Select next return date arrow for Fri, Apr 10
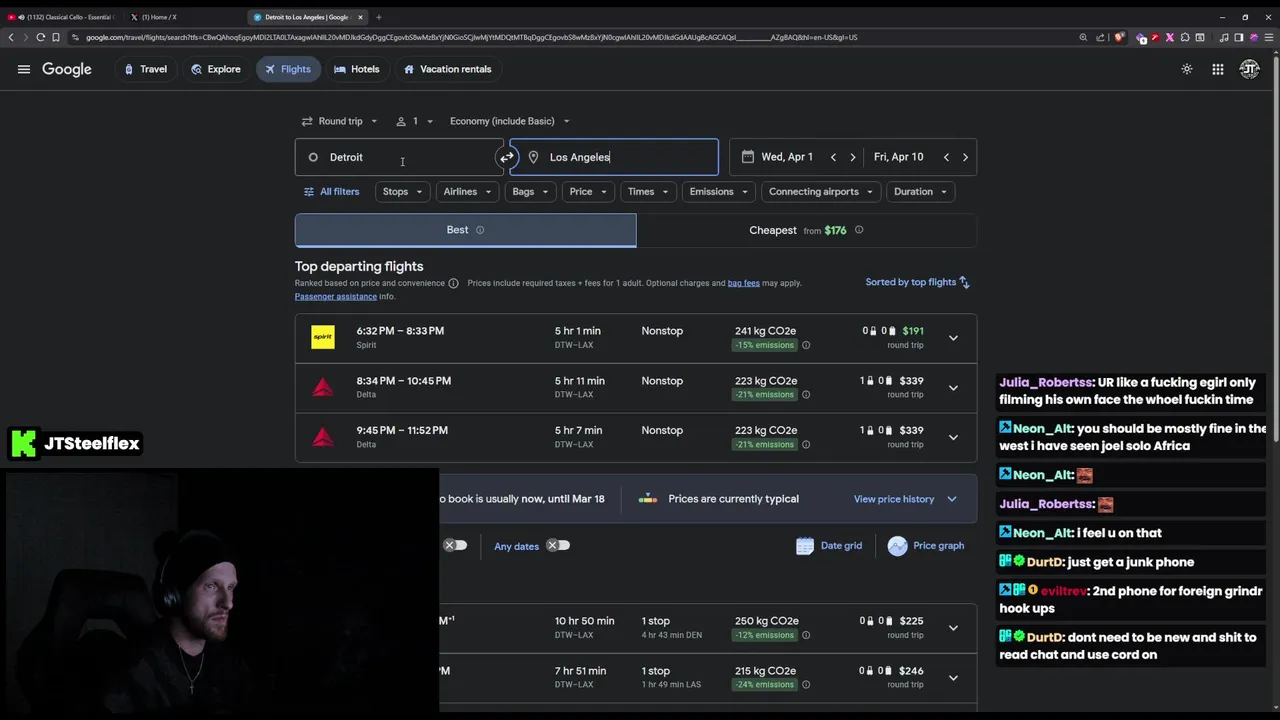1280x720 pixels. [965, 157]
